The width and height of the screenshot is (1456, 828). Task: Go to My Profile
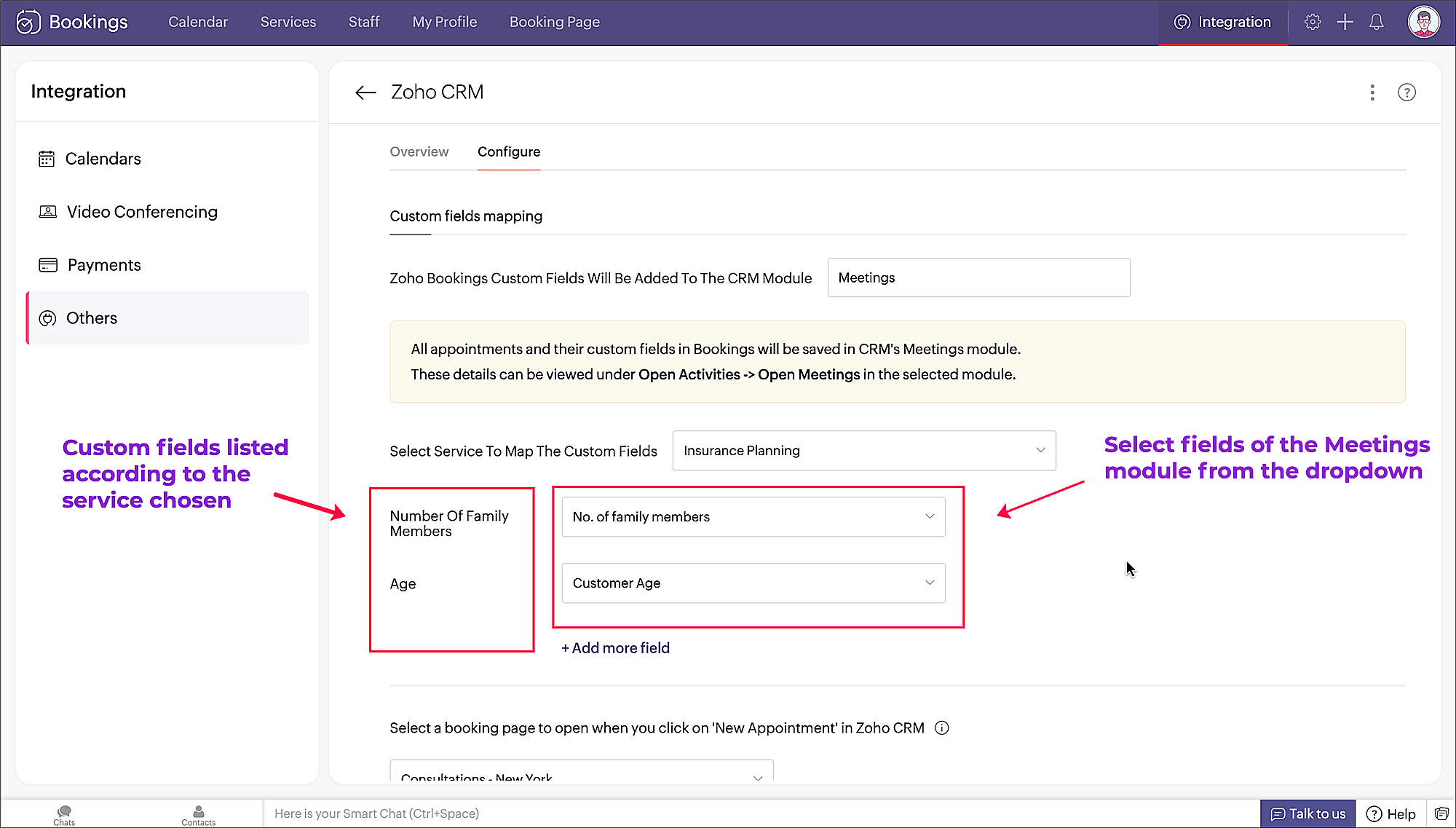pyautogui.click(x=445, y=22)
